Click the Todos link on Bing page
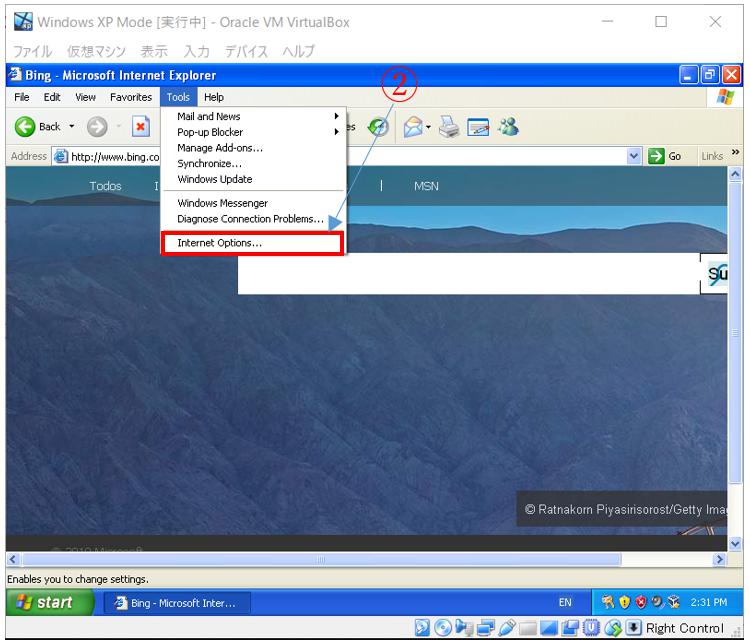The image size is (750, 644). click(x=105, y=186)
